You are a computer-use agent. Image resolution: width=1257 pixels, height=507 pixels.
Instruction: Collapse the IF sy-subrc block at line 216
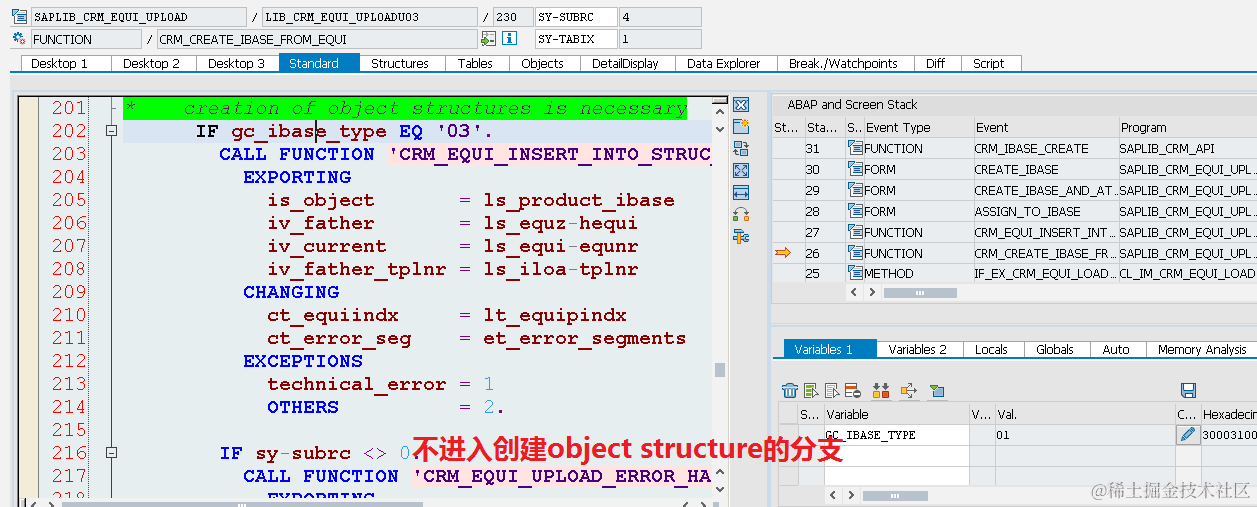point(113,453)
